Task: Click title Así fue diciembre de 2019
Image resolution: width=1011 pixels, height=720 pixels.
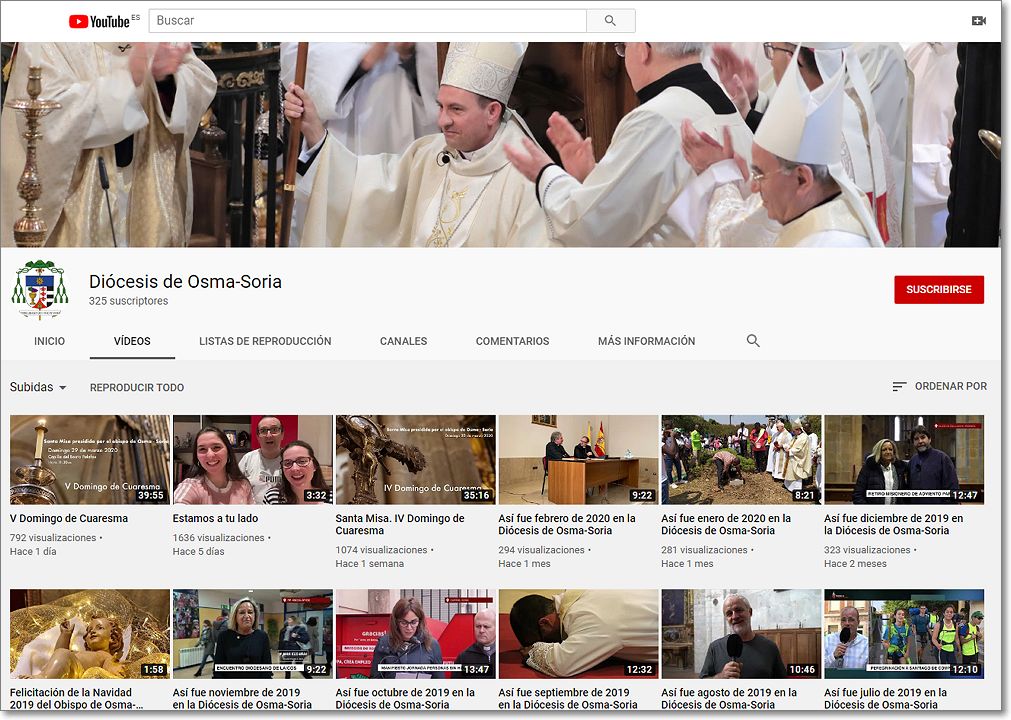Action: 894,524
